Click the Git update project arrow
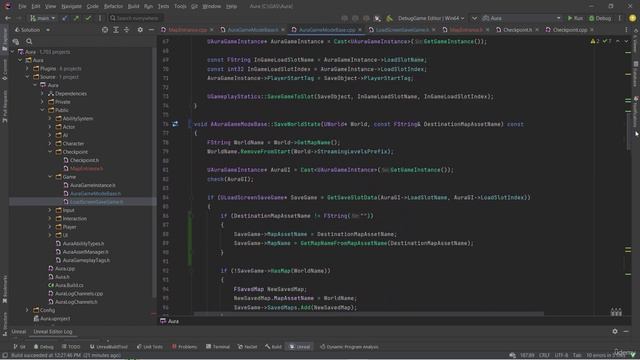Screen dimensions: 640x360 pyautogui.click(x=64, y=18)
